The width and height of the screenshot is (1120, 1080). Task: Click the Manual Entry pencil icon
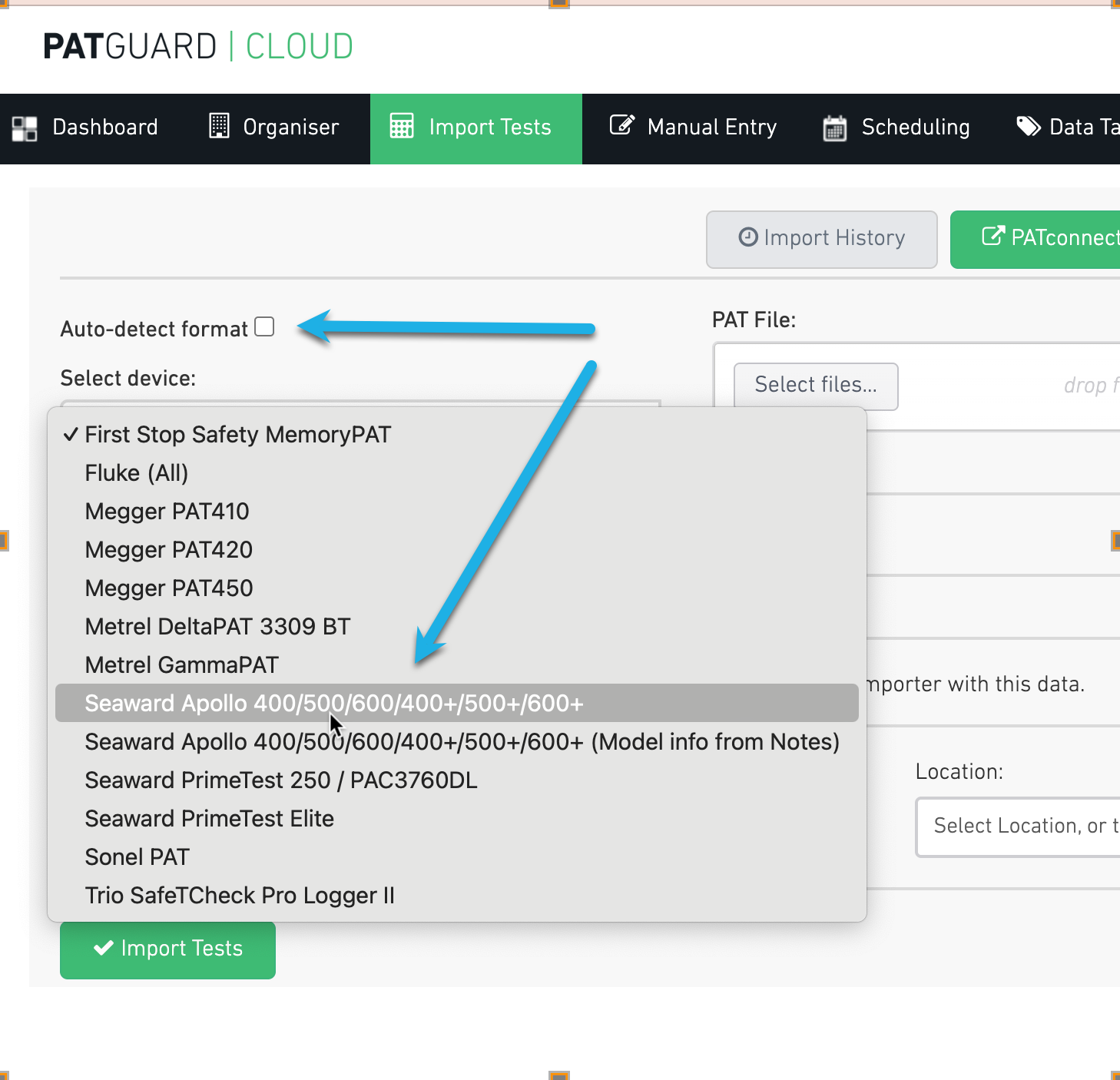(x=622, y=124)
